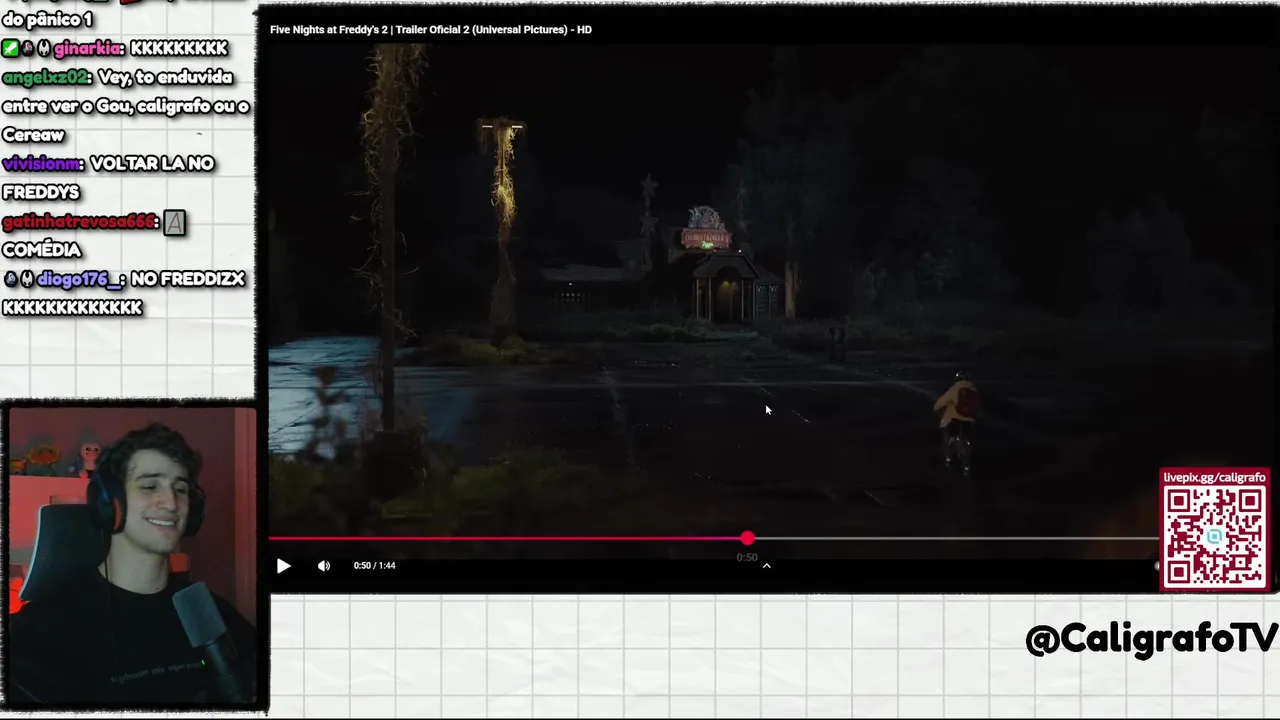Play the Five Nights at Freddy's trailer
This screenshot has height=720, width=1280.
click(x=284, y=566)
